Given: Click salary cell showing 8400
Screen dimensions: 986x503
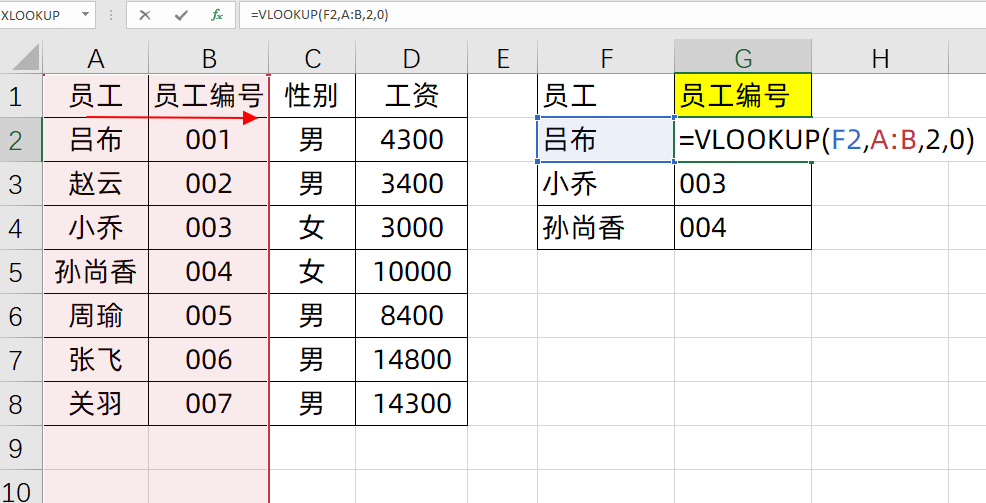Looking at the screenshot, I should (x=411, y=316).
